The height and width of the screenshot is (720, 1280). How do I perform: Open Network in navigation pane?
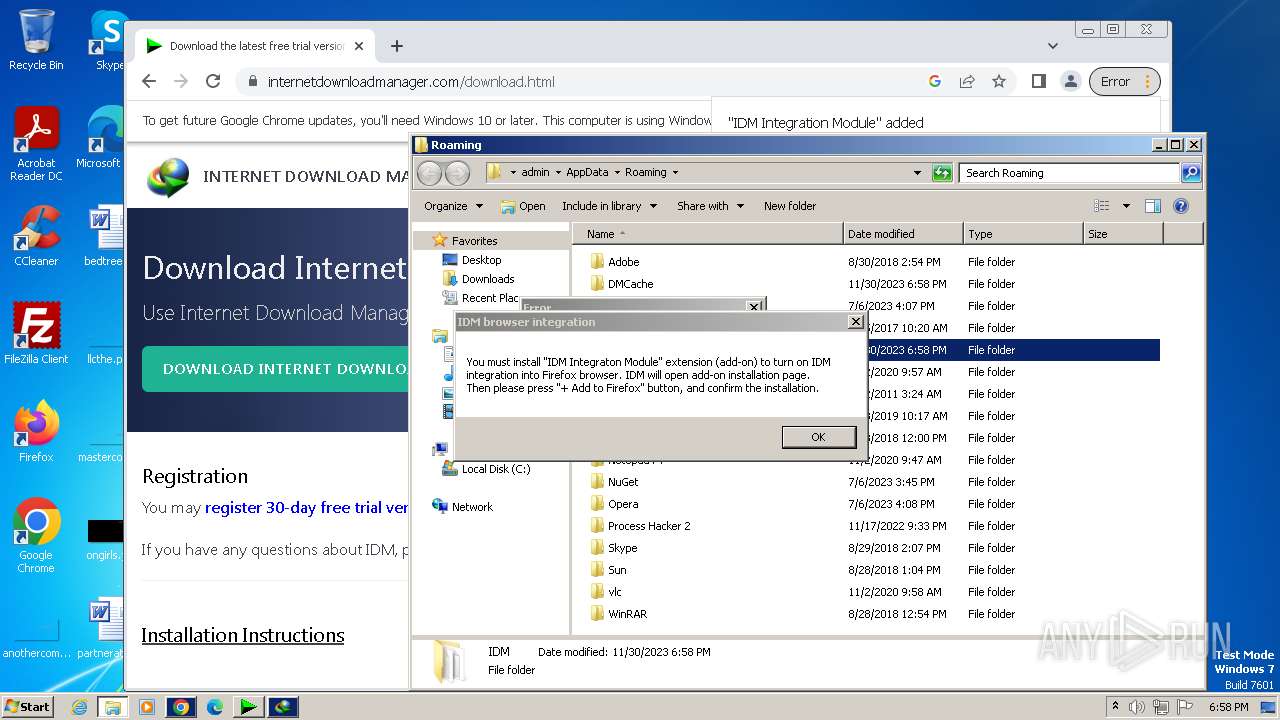[472, 507]
